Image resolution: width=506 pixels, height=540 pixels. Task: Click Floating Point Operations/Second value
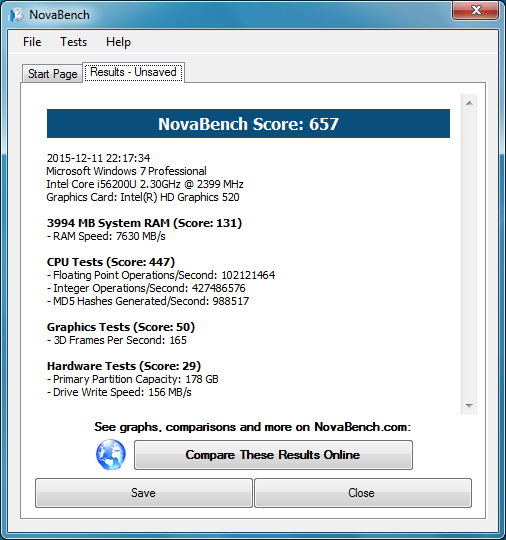pyautogui.click(x=248, y=275)
